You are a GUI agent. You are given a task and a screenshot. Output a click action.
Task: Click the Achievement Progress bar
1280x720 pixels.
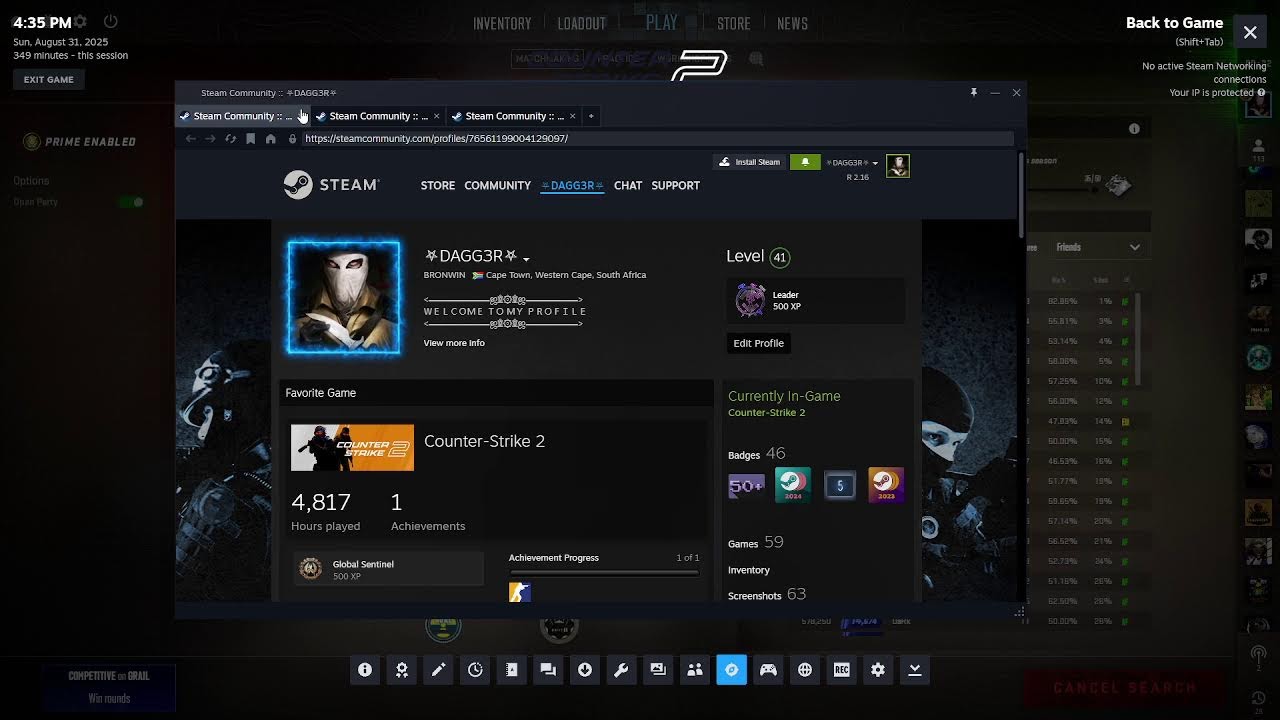(x=604, y=573)
